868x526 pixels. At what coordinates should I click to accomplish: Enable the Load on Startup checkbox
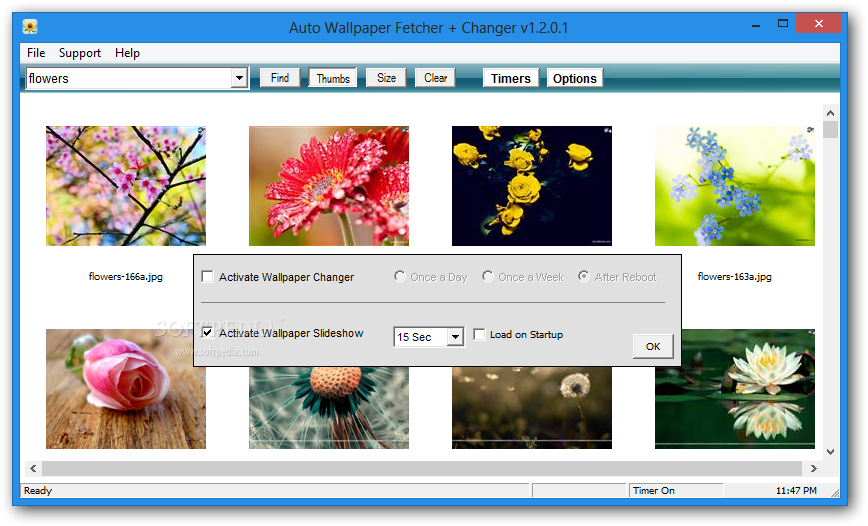click(479, 334)
